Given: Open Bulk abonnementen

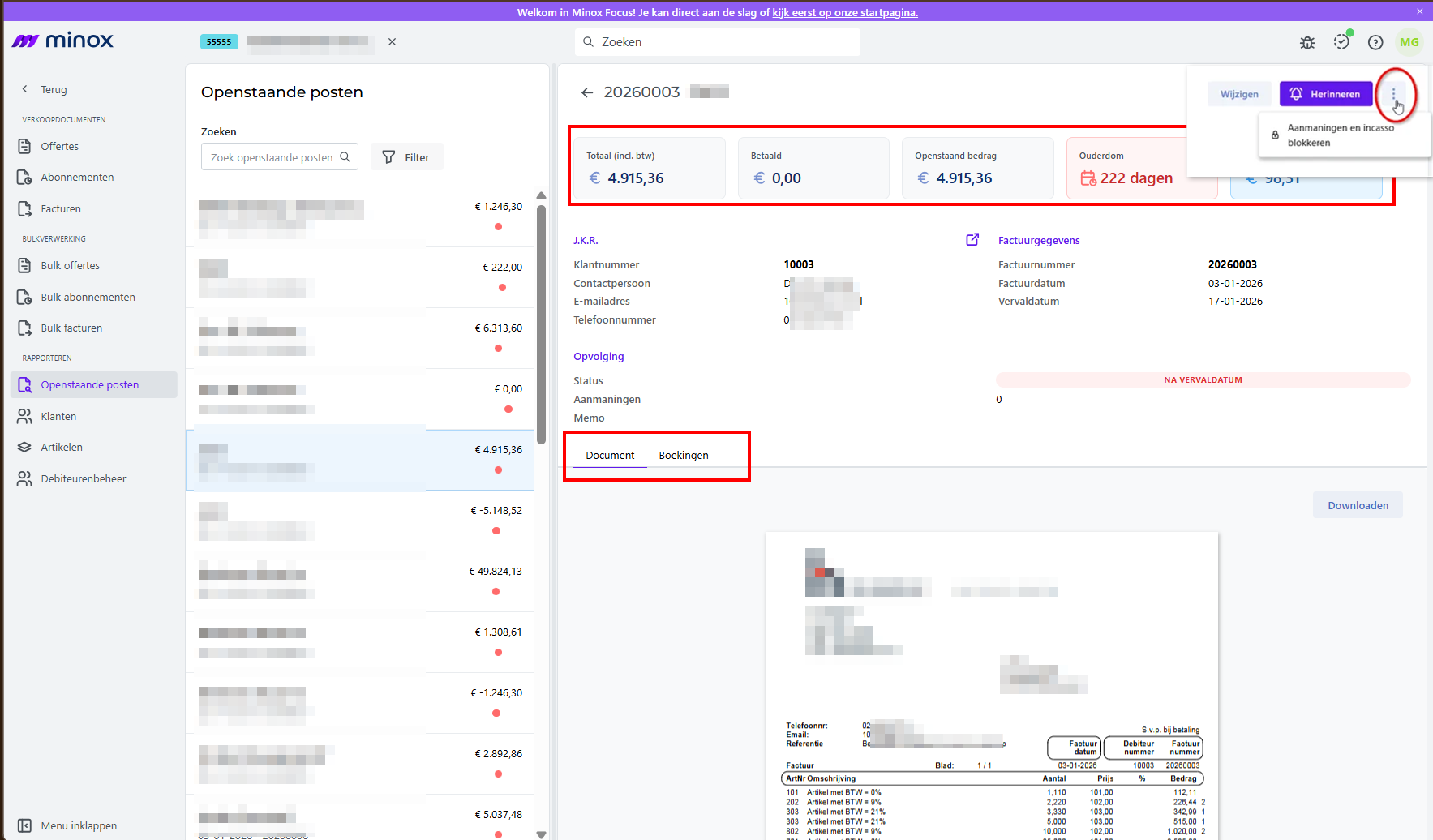Looking at the screenshot, I should click(88, 298).
